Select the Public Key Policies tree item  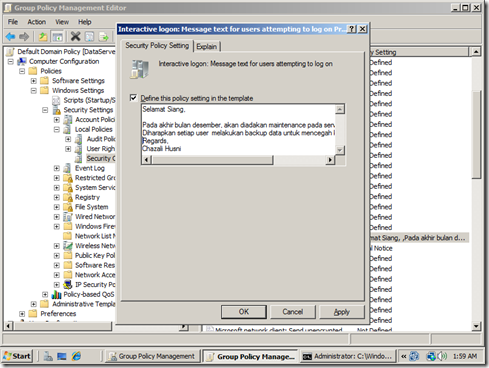pyautogui.click(x=95, y=255)
